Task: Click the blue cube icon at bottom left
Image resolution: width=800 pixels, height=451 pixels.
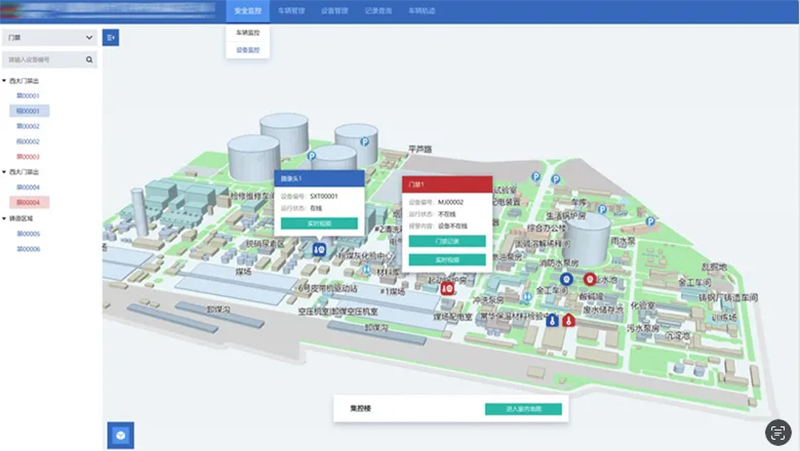Action: [x=120, y=435]
